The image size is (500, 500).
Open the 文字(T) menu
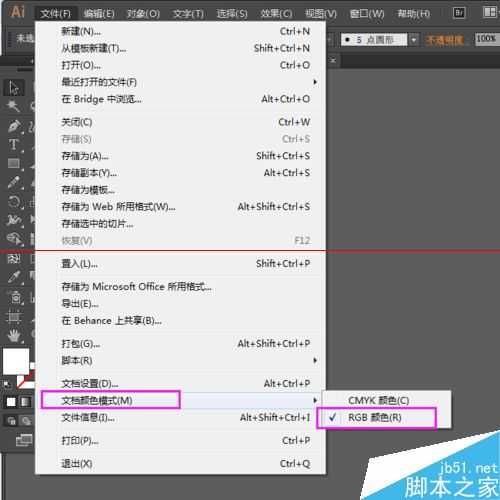click(x=188, y=14)
